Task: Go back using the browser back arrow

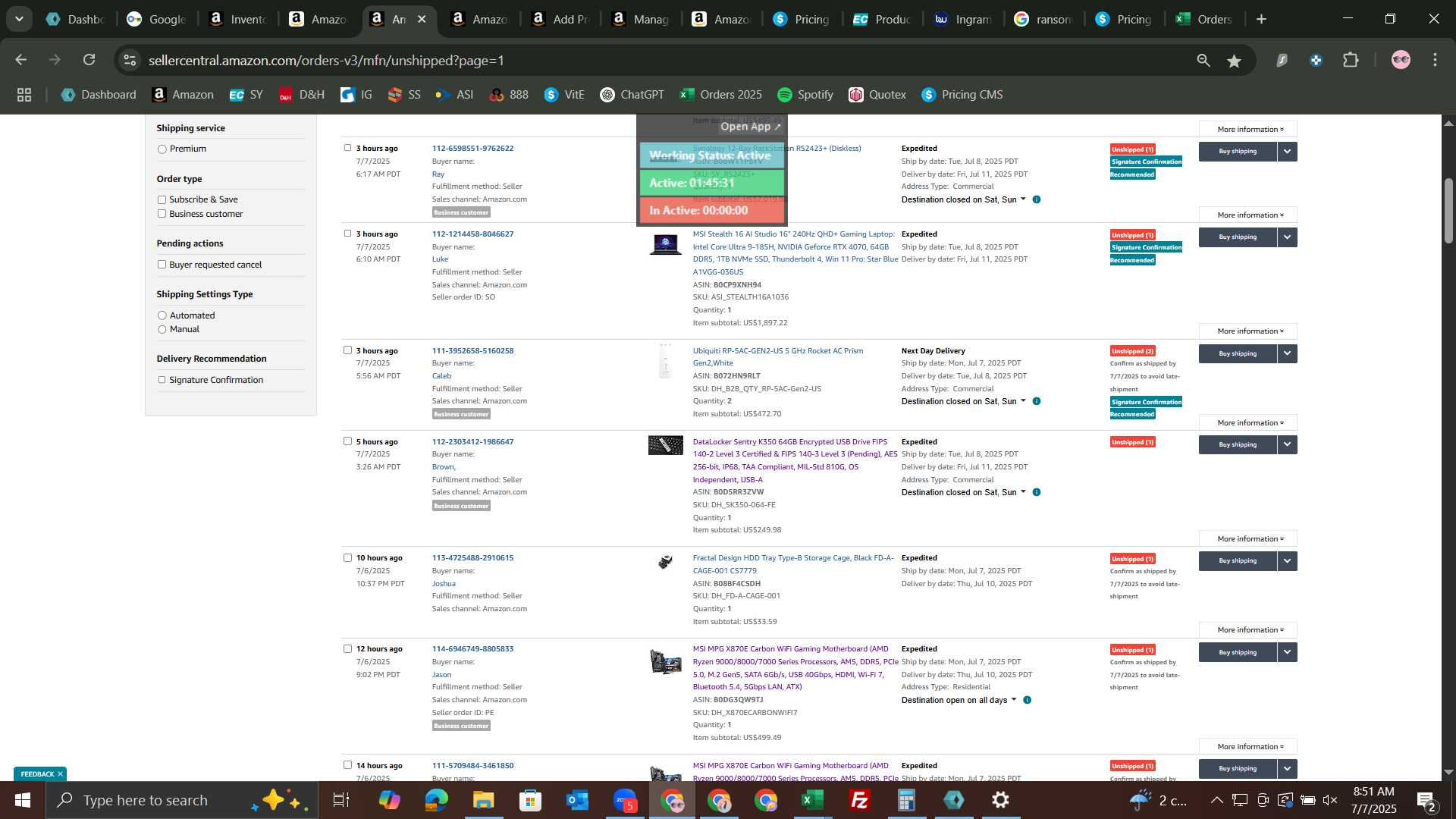Action: 21,60
